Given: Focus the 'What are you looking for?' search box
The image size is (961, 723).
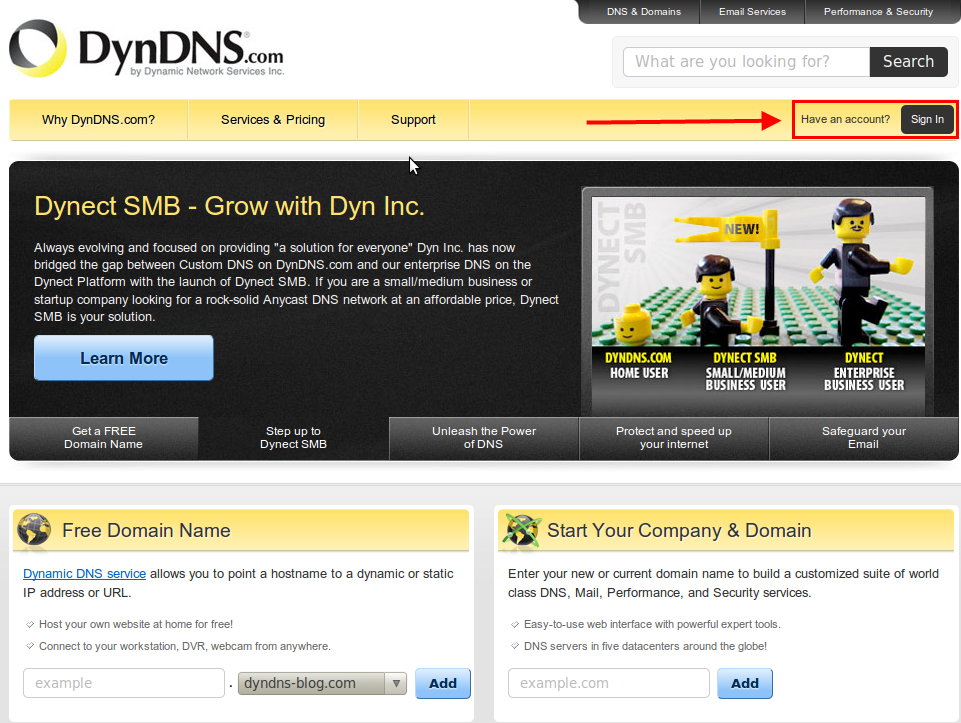Looking at the screenshot, I should pos(746,62).
